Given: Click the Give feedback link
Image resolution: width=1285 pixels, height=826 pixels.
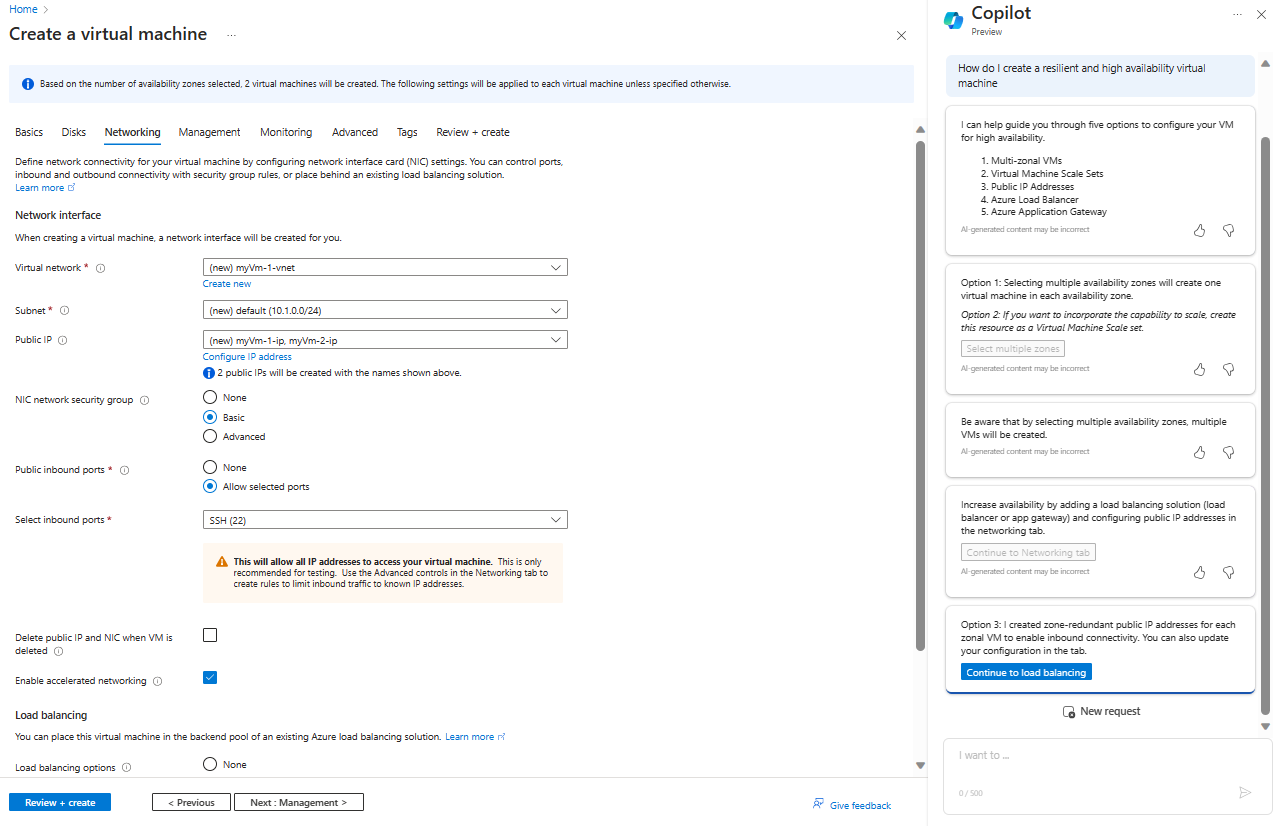Looking at the screenshot, I should click(x=860, y=805).
